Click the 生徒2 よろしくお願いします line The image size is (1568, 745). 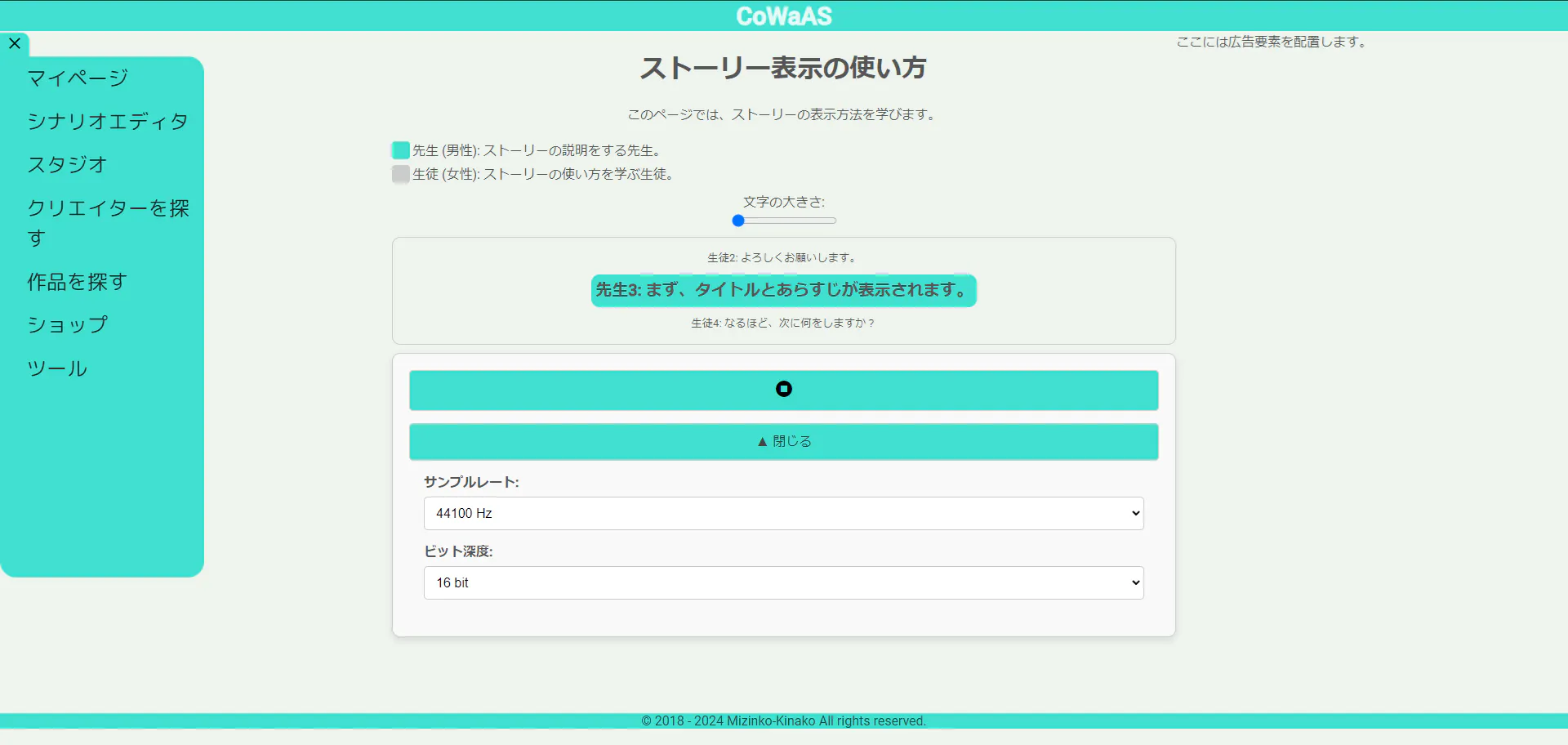point(783,257)
